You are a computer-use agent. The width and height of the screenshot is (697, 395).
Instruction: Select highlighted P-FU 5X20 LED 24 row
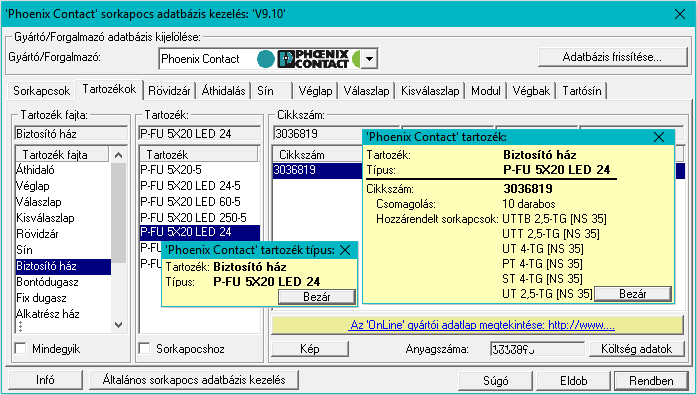[x=200, y=232]
